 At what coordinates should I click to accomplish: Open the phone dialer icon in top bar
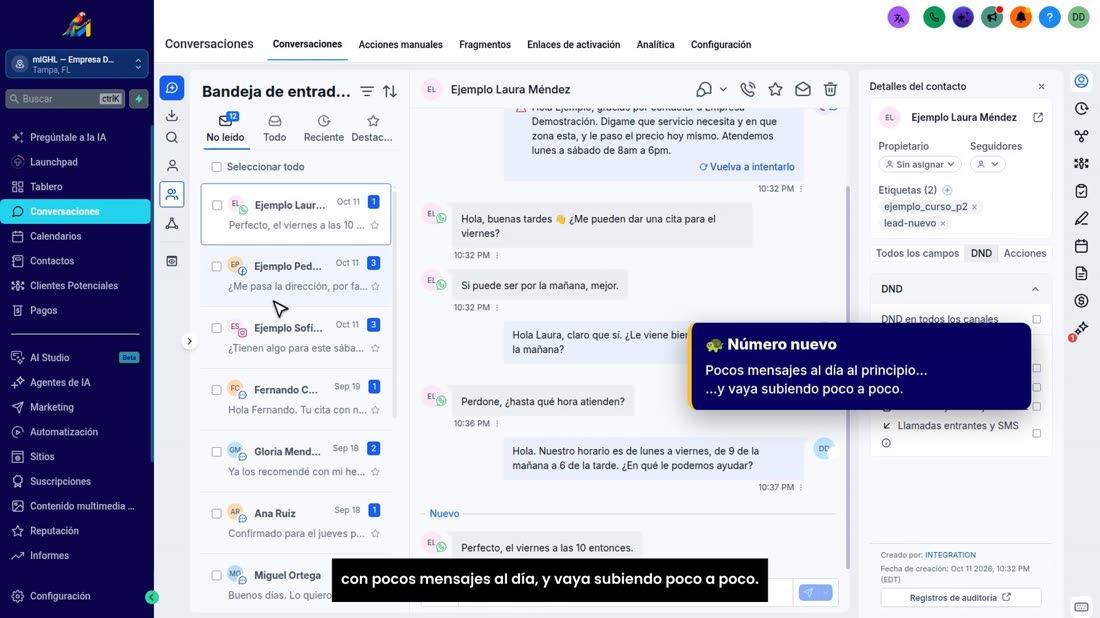pos(934,18)
